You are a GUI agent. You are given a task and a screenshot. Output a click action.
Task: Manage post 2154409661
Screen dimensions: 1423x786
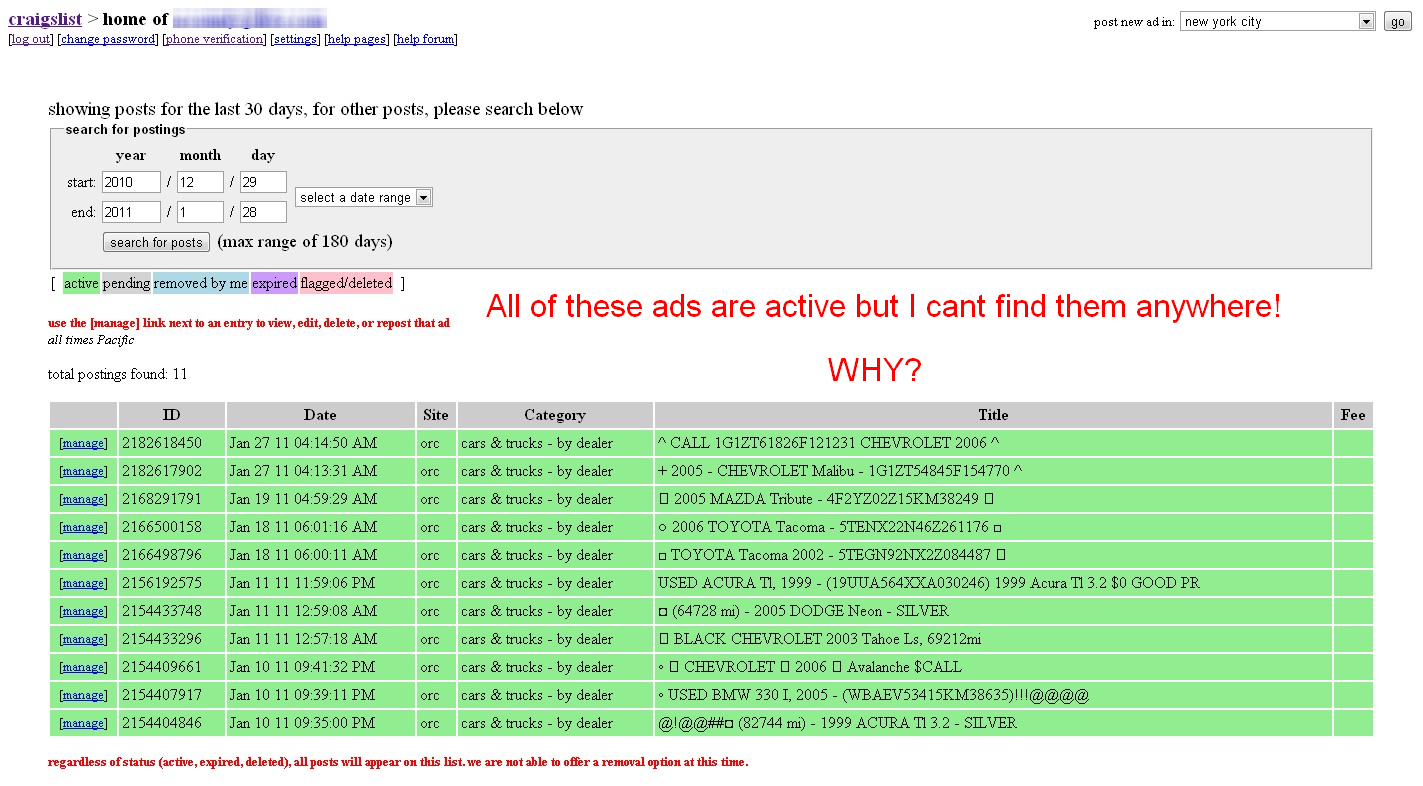pos(83,667)
